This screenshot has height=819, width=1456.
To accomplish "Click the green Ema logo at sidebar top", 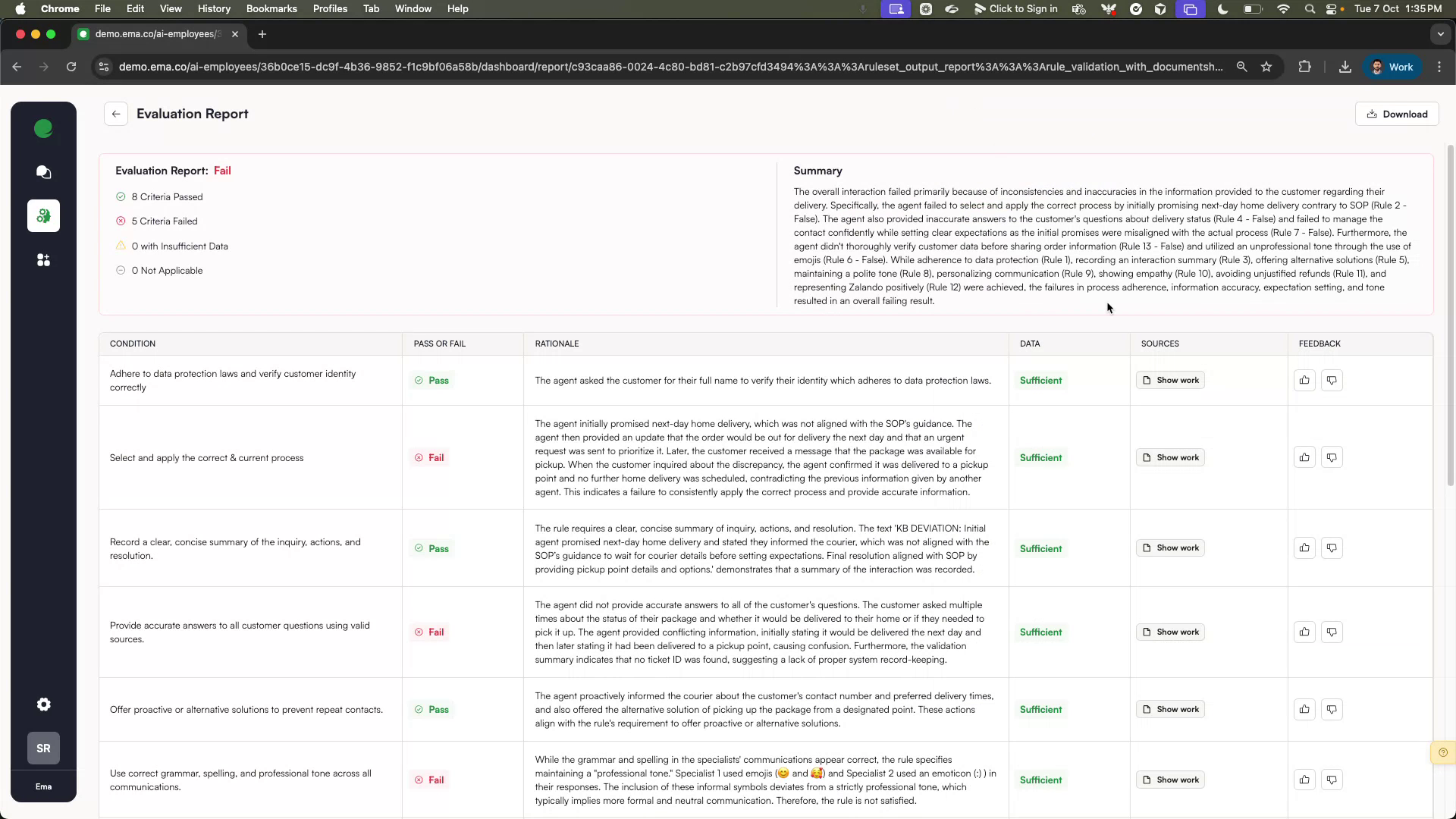I will (x=43, y=128).
